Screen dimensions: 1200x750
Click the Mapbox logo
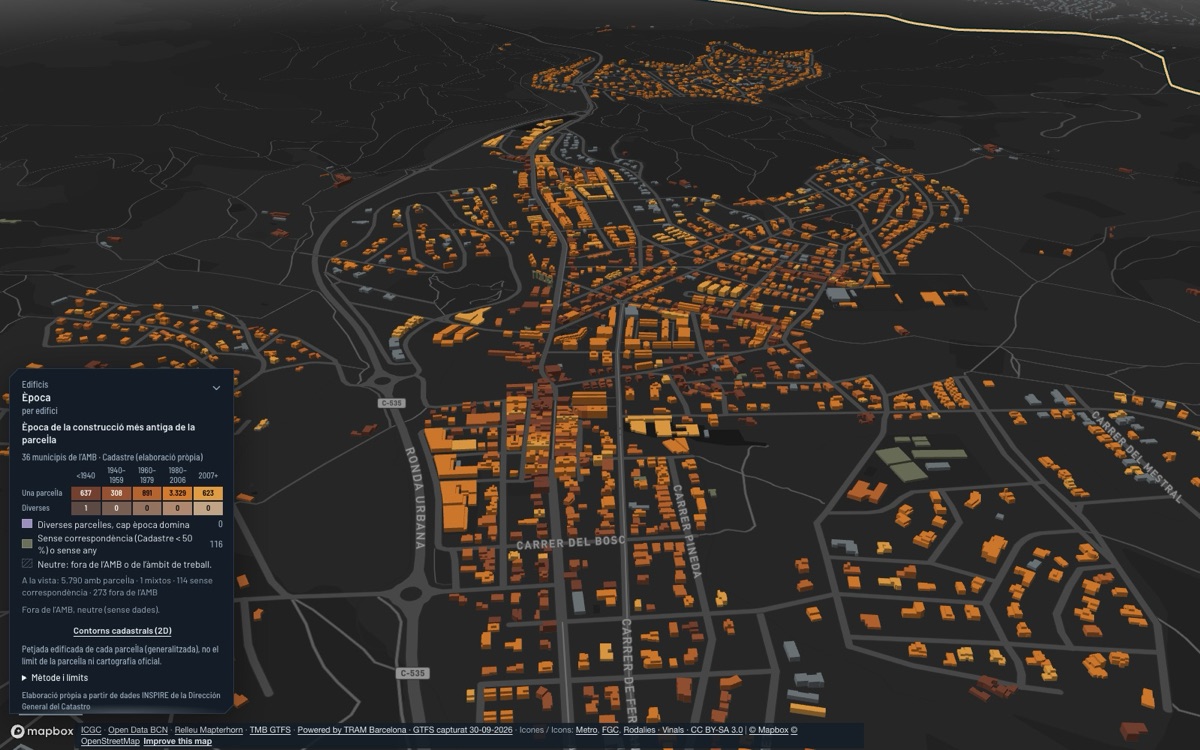click(42, 732)
